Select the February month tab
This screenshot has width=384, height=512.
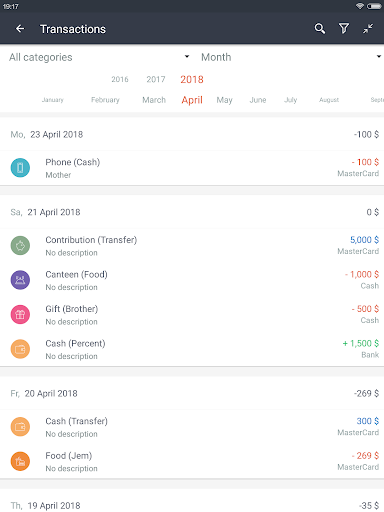point(105,100)
